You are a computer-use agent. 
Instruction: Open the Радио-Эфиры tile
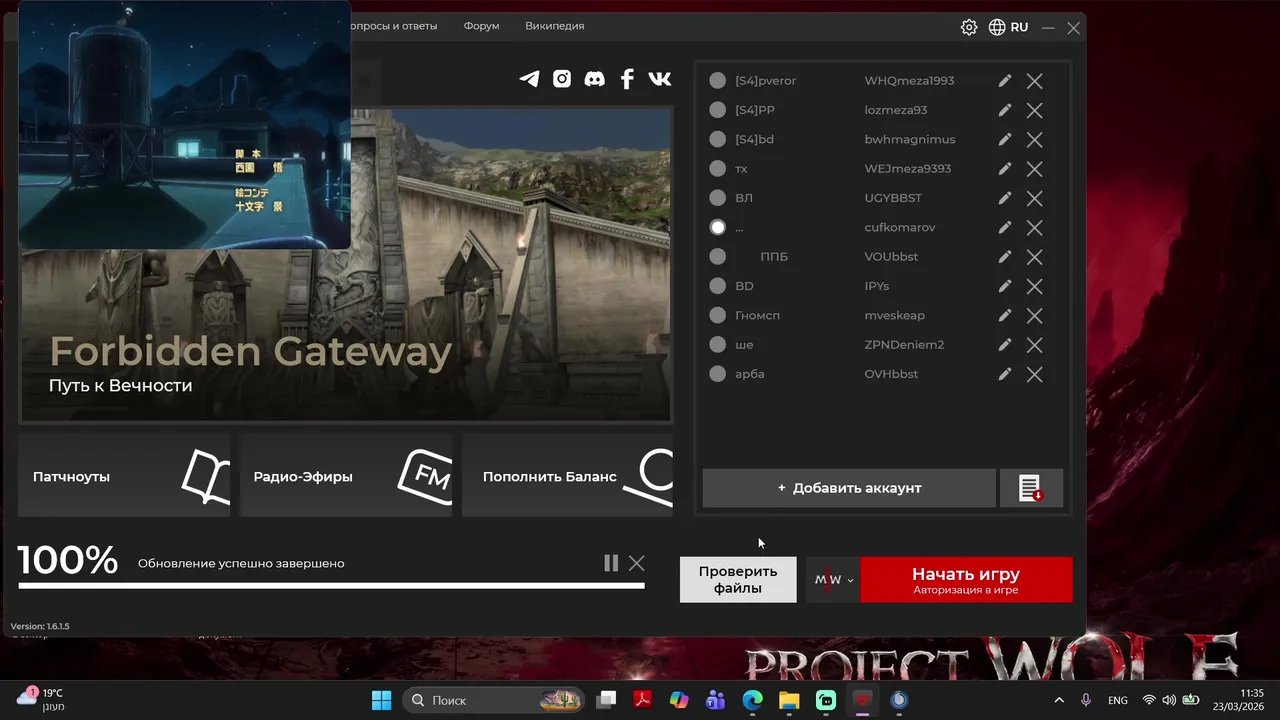(x=346, y=475)
